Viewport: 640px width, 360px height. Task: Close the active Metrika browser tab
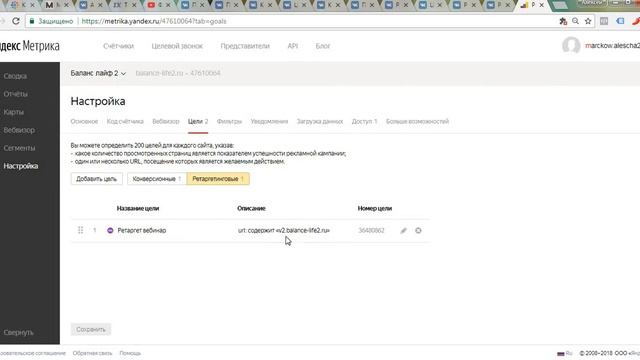point(542,5)
